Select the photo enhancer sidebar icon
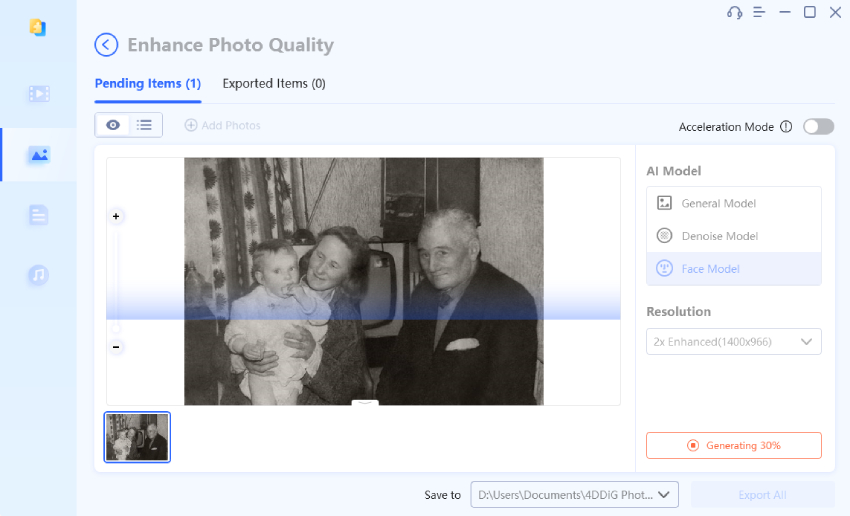The image size is (850, 516). 39,155
